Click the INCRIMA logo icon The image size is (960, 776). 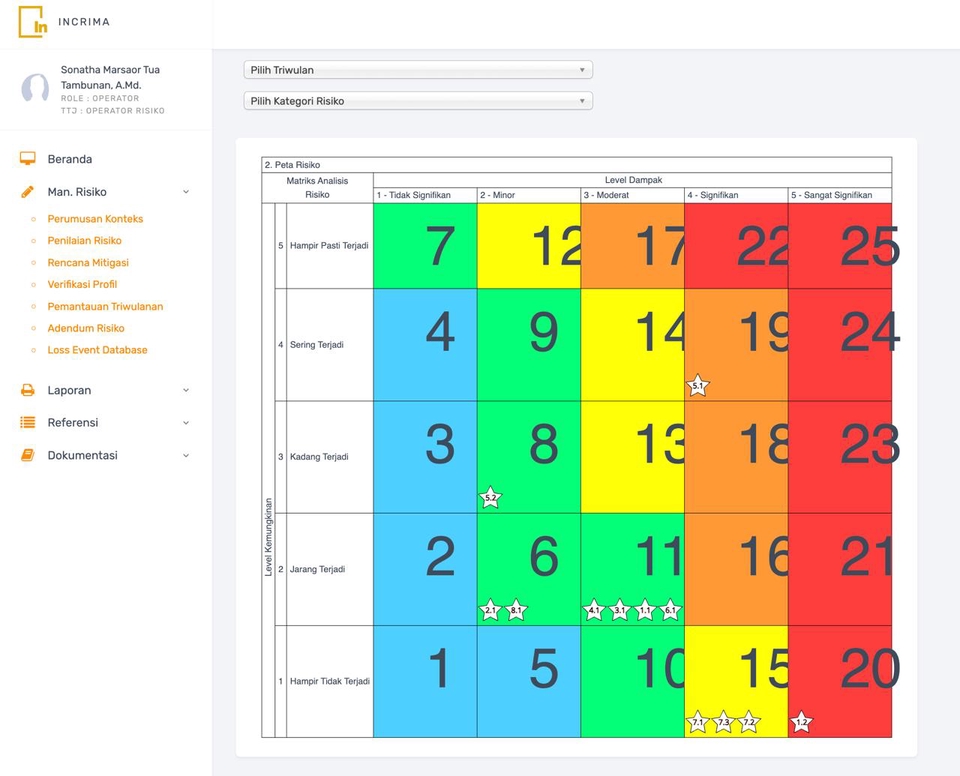tap(33, 22)
